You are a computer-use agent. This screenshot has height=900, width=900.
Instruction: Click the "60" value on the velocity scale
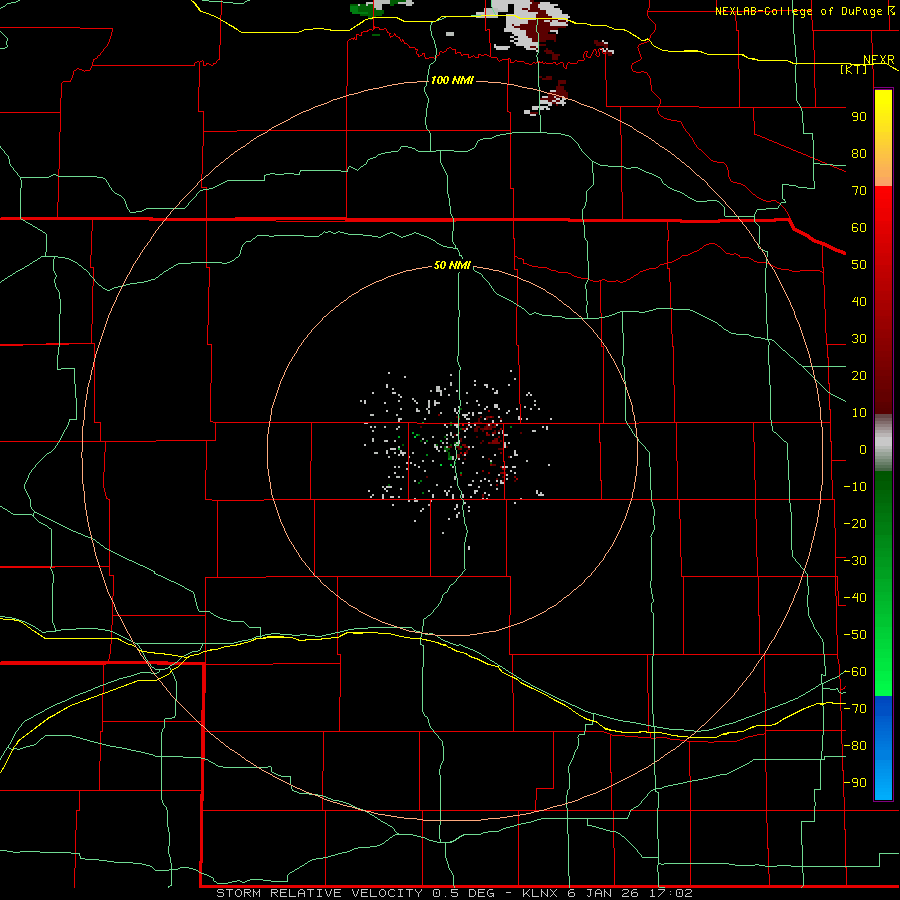[x=859, y=227]
